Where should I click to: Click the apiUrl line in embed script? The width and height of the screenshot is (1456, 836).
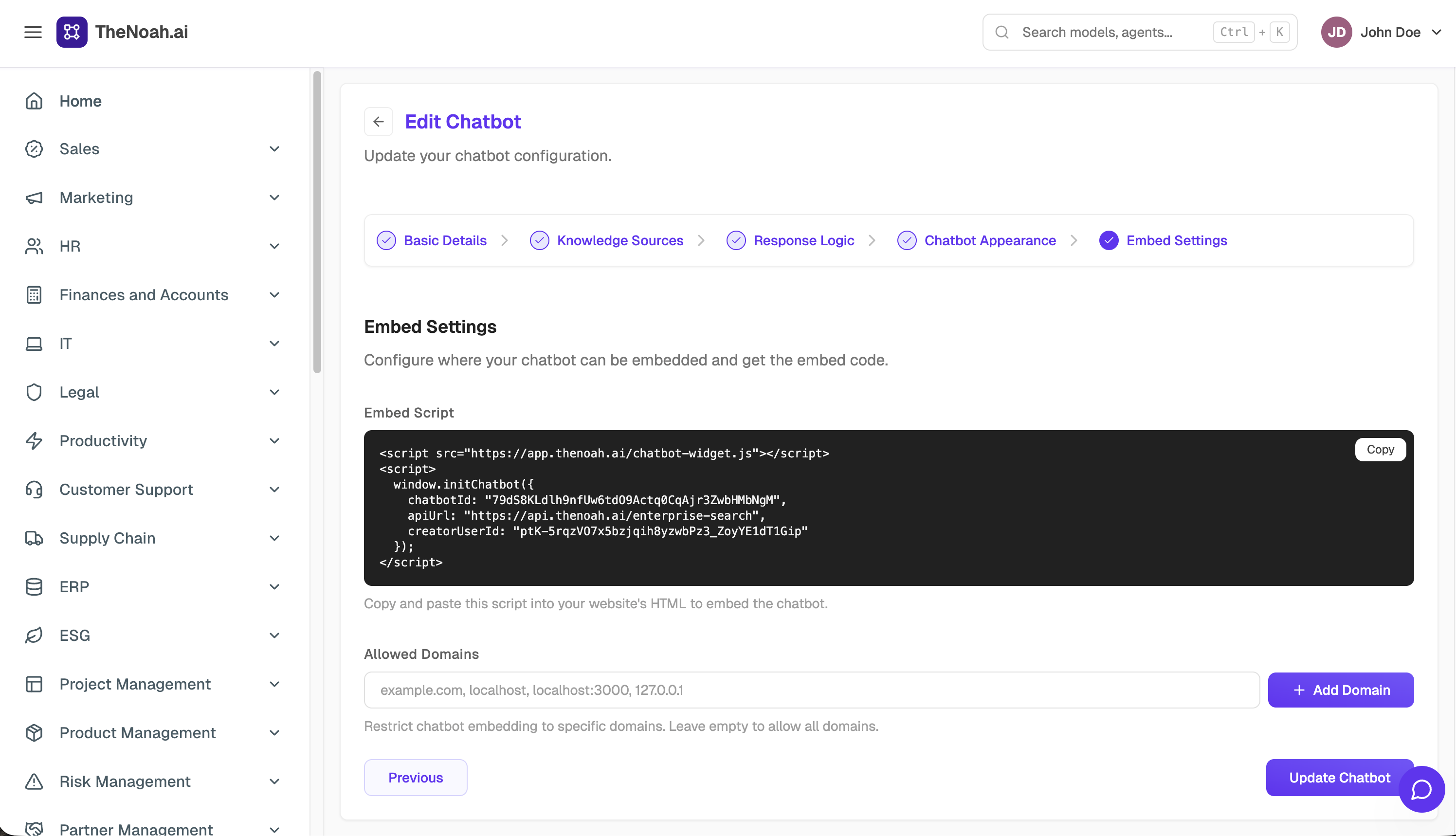click(x=586, y=516)
